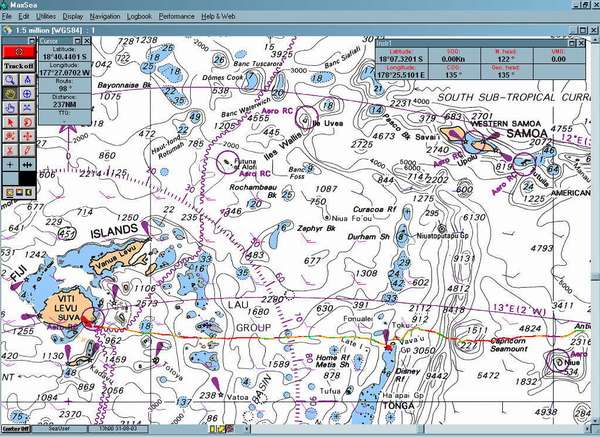Open the Navigation menu
This screenshot has width=600, height=437.
pos(105,16)
